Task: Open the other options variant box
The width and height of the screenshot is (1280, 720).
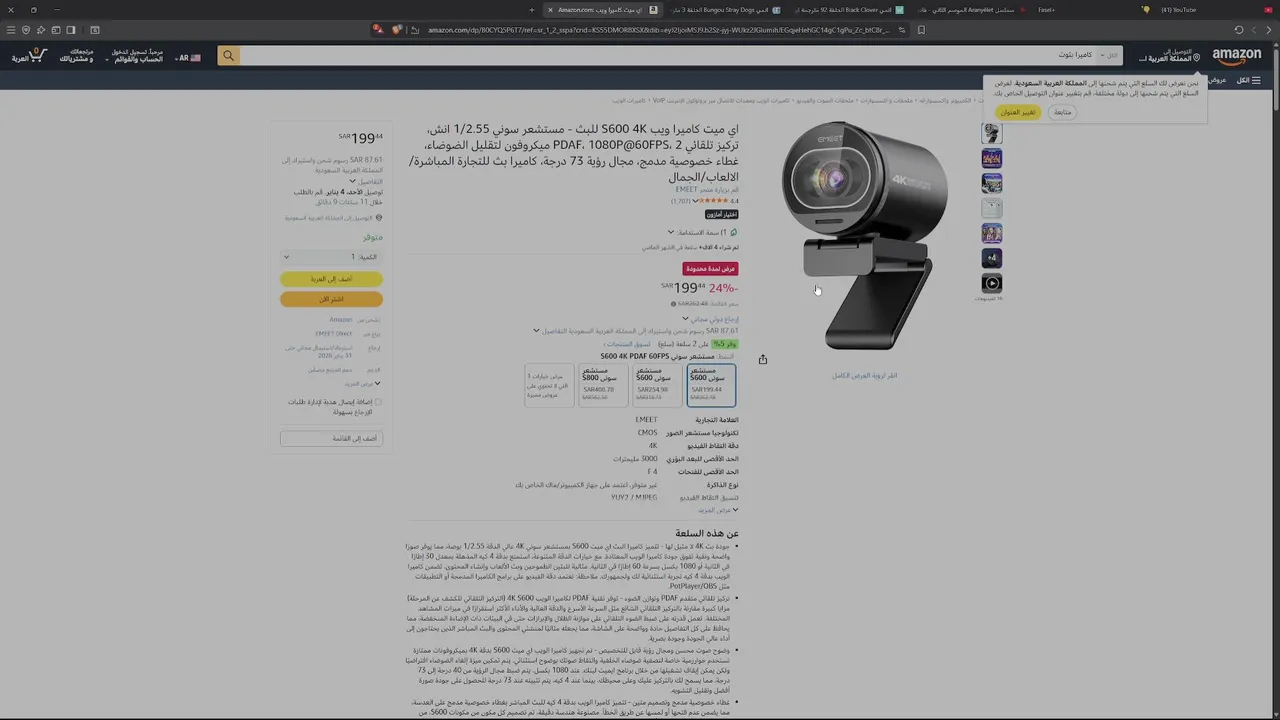Action: point(549,385)
